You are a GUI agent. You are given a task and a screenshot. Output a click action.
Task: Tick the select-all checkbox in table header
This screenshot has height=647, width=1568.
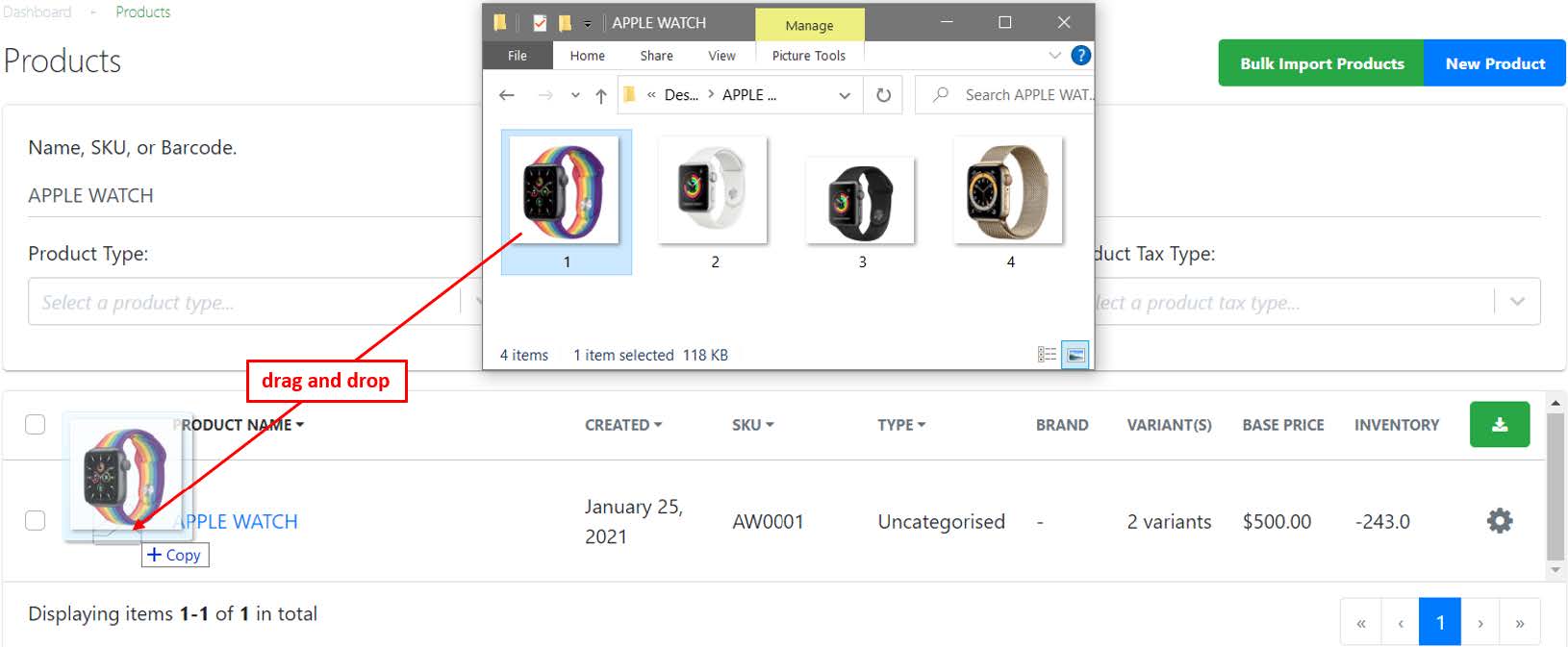click(36, 425)
